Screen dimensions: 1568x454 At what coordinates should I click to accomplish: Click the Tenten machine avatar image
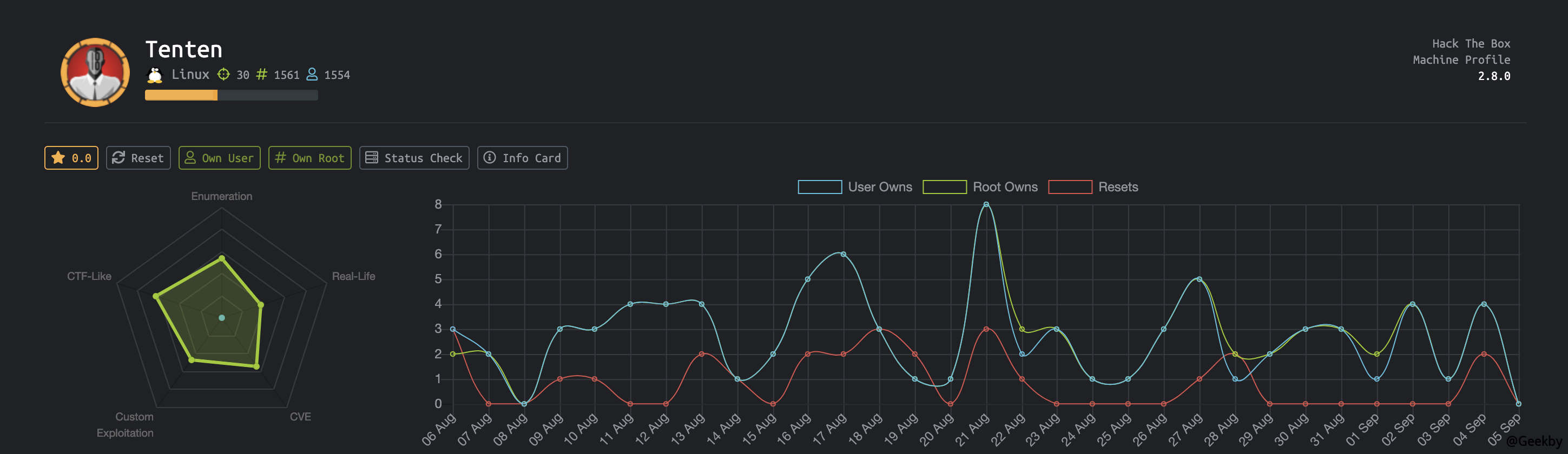click(95, 72)
